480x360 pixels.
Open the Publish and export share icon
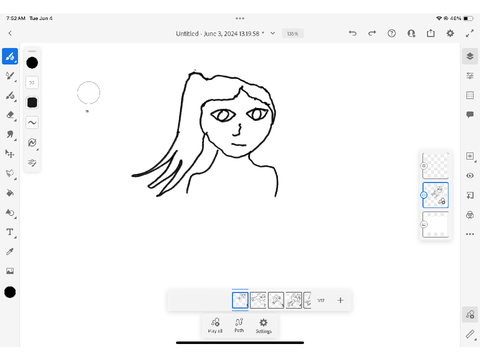click(431, 33)
